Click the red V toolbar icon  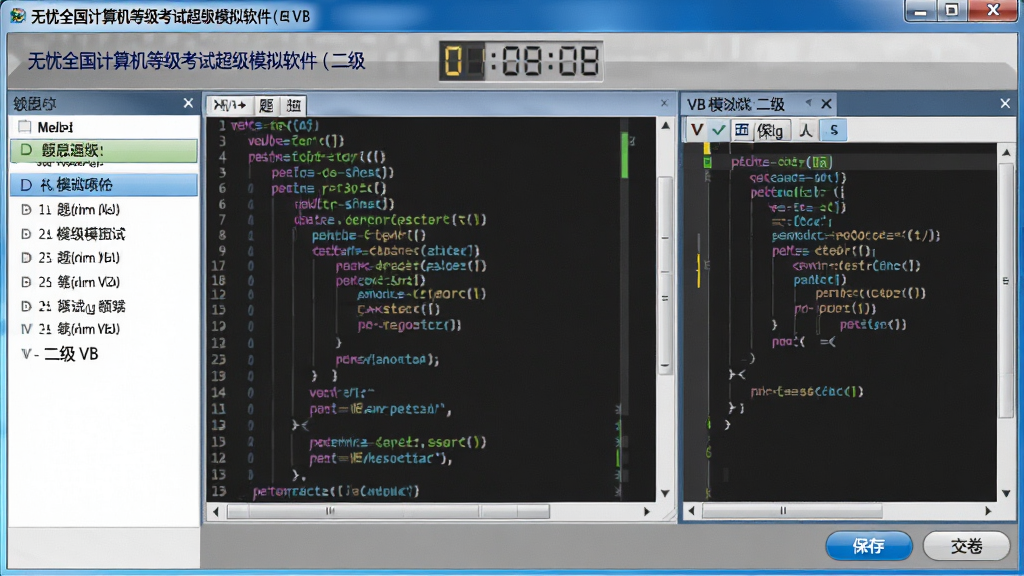click(x=697, y=130)
